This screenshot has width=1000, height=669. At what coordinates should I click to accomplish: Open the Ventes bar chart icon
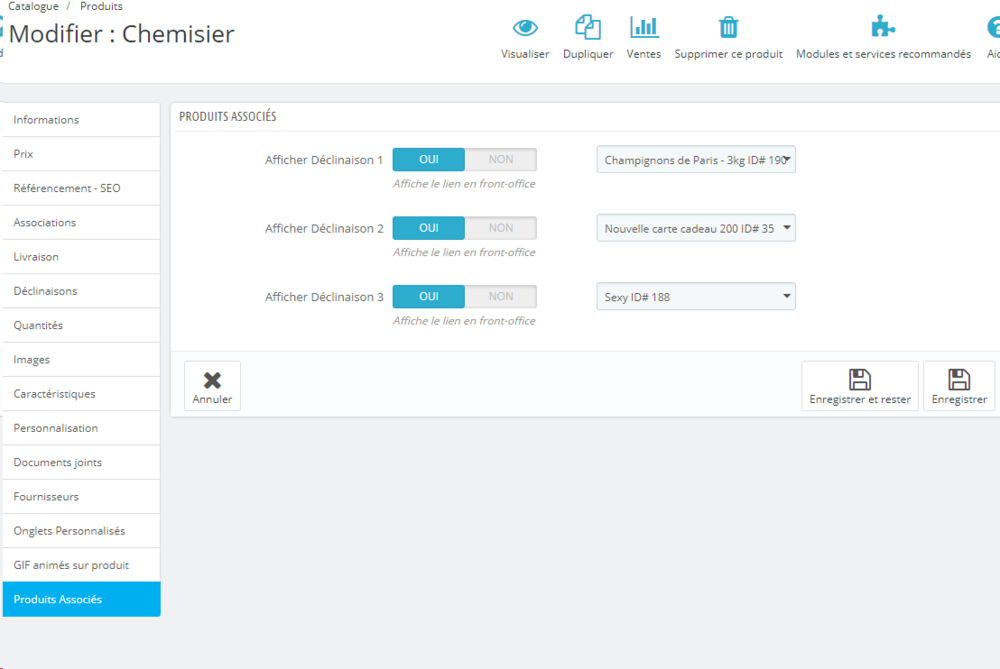[x=643, y=27]
